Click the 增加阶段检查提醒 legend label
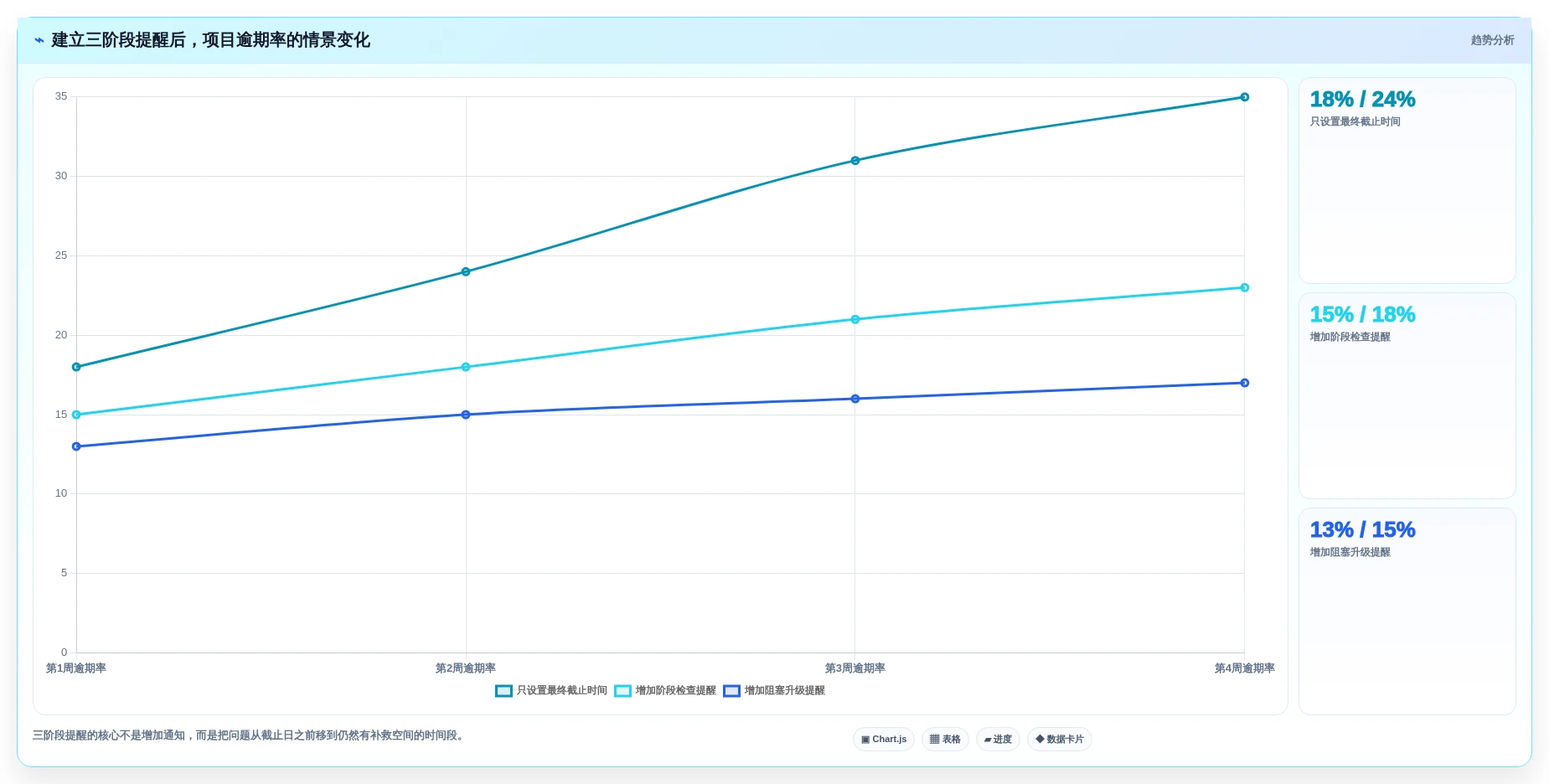 [x=675, y=691]
